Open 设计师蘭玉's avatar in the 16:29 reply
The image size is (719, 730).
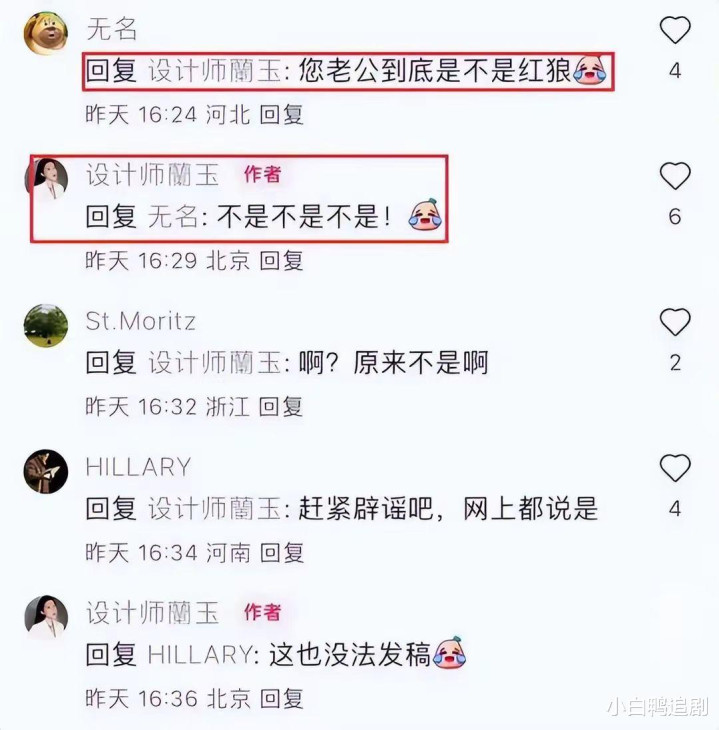[x=47, y=179]
